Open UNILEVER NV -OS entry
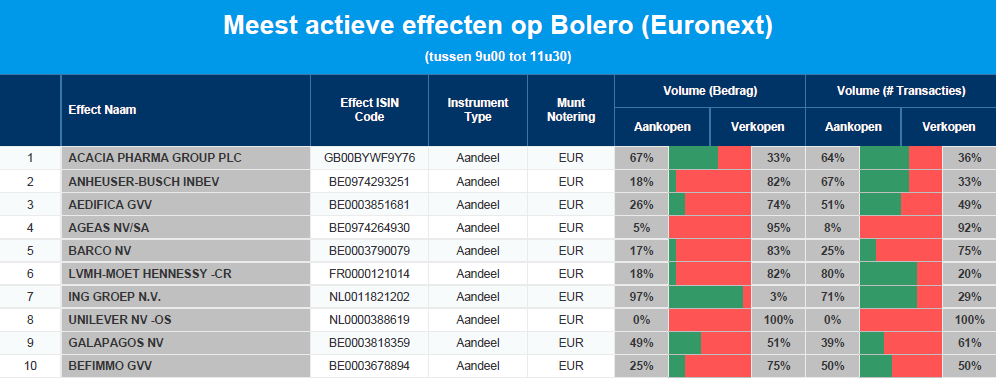The image size is (996, 379). (x=119, y=320)
